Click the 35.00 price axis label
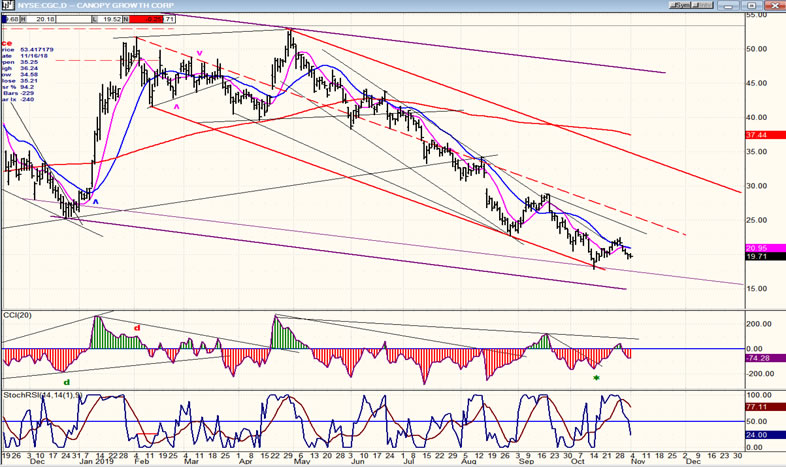Screen dimensions: 786x467 (756, 152)
